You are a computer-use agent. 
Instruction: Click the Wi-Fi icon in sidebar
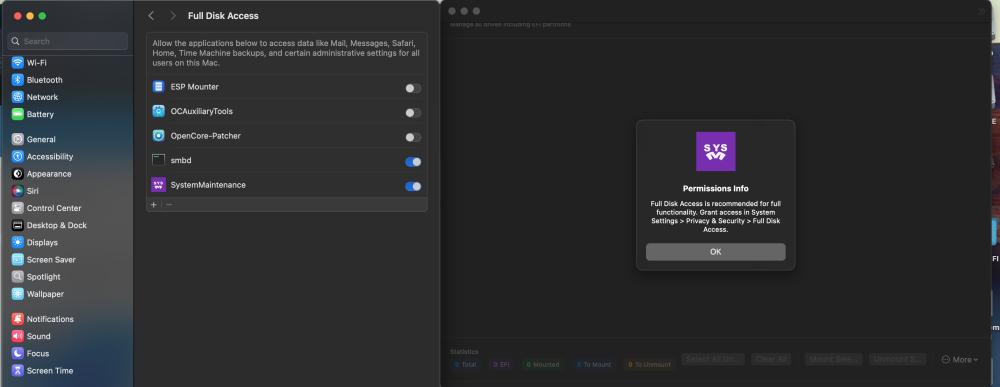(x=17, y=63)
